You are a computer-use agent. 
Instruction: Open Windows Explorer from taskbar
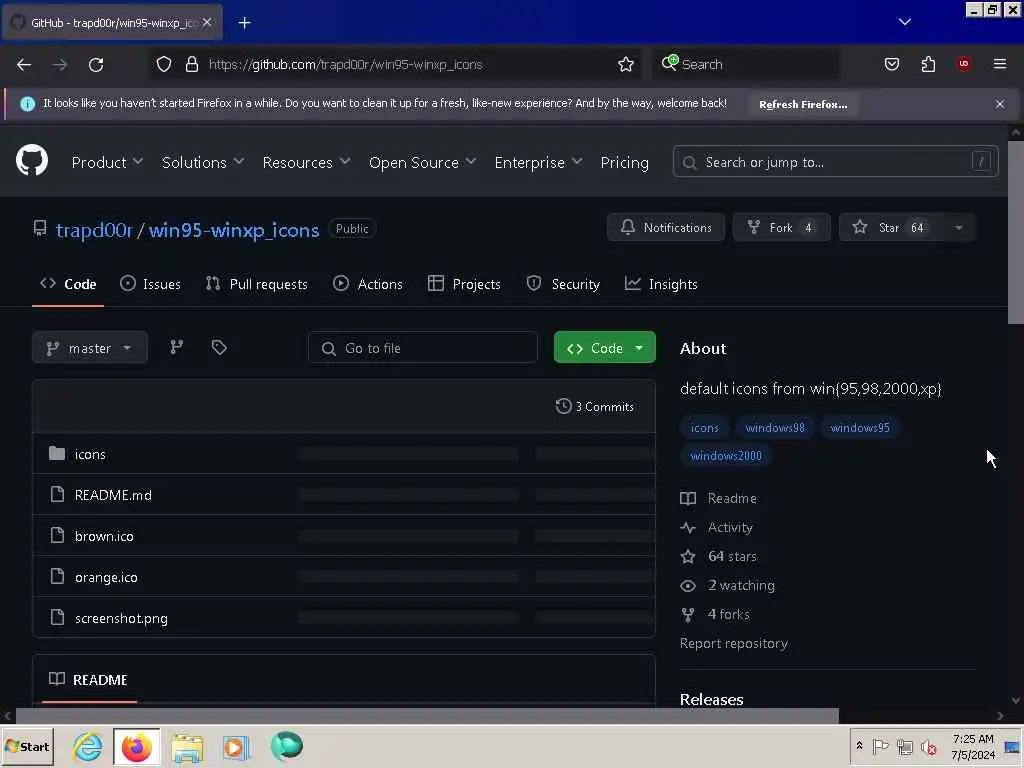coord(187,746)
